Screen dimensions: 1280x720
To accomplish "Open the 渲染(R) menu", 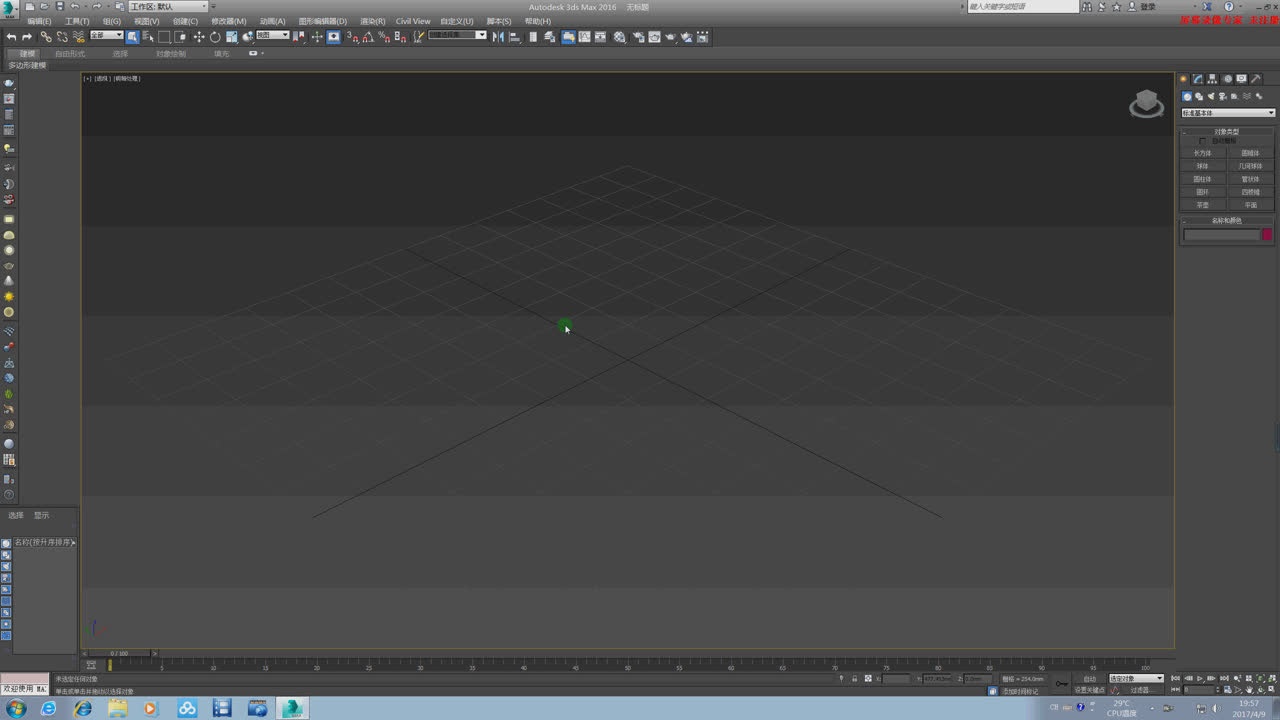I will [372, 21].
